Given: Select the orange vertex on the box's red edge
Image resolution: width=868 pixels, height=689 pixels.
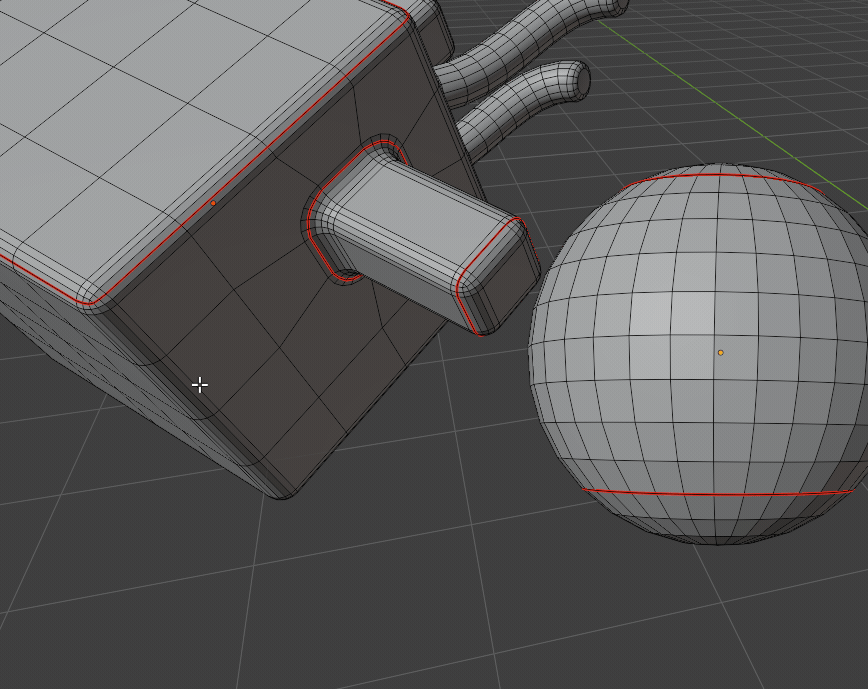Looking at the screenshot, I should pyautogui.click(x=213, y=203).
